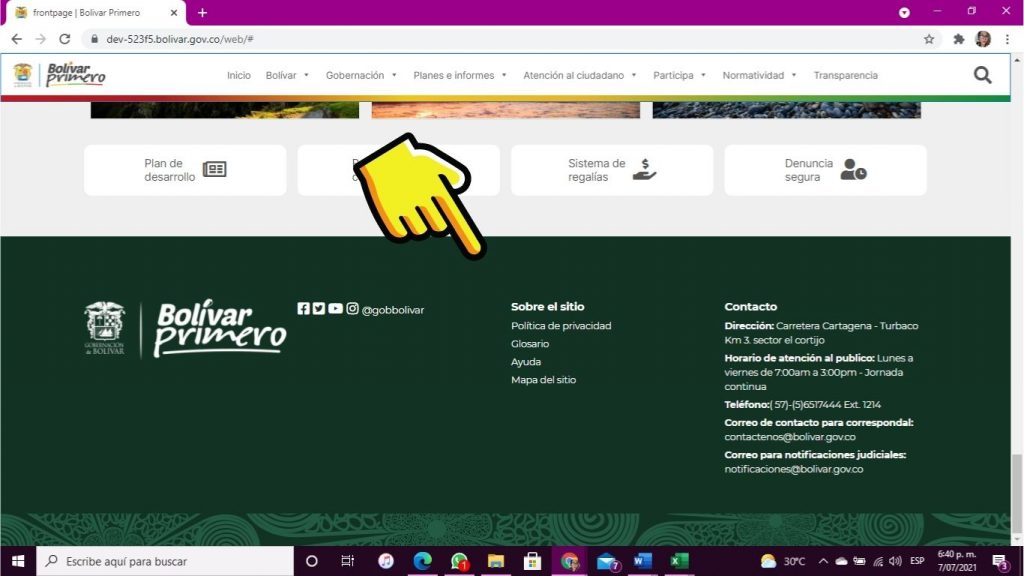Expand the Gobernación menu dropdown

(361, 75)
